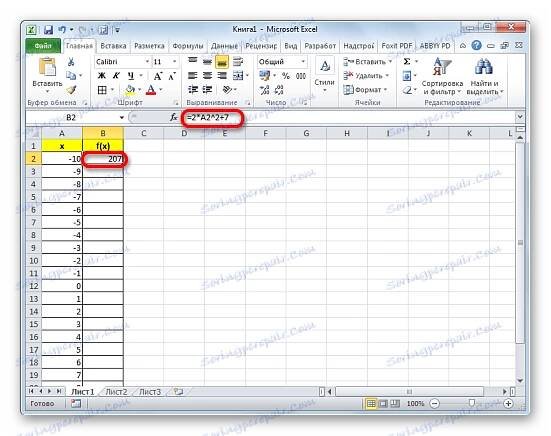Switch to the Разметка ribbon tab
Screen dimensions: 551x436
pyautogui.click(x=149, y=46)
